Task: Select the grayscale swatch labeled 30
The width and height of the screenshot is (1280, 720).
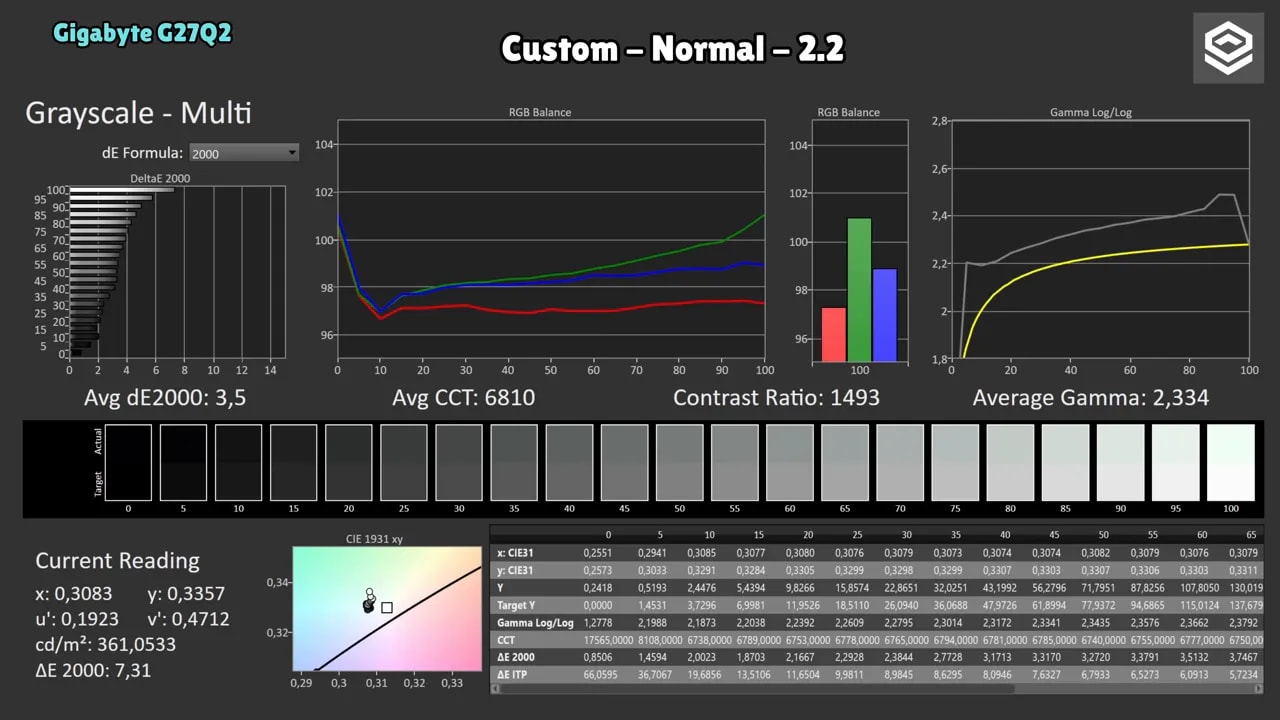Action: pos(459,462)
